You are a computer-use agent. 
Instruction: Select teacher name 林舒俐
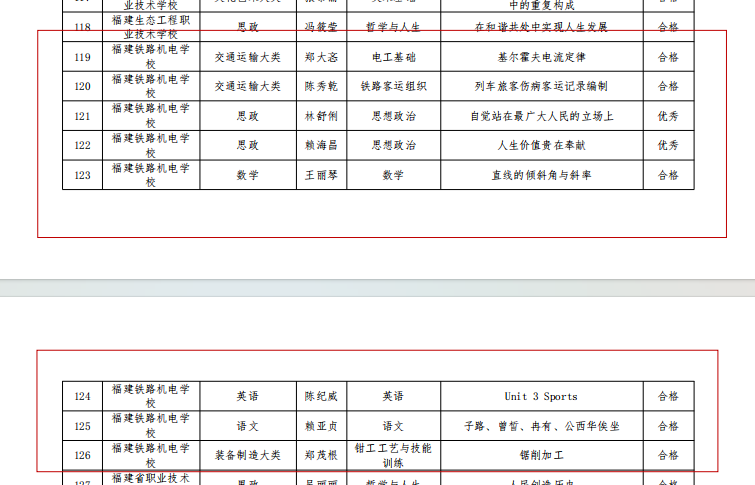tap(321, 116)
